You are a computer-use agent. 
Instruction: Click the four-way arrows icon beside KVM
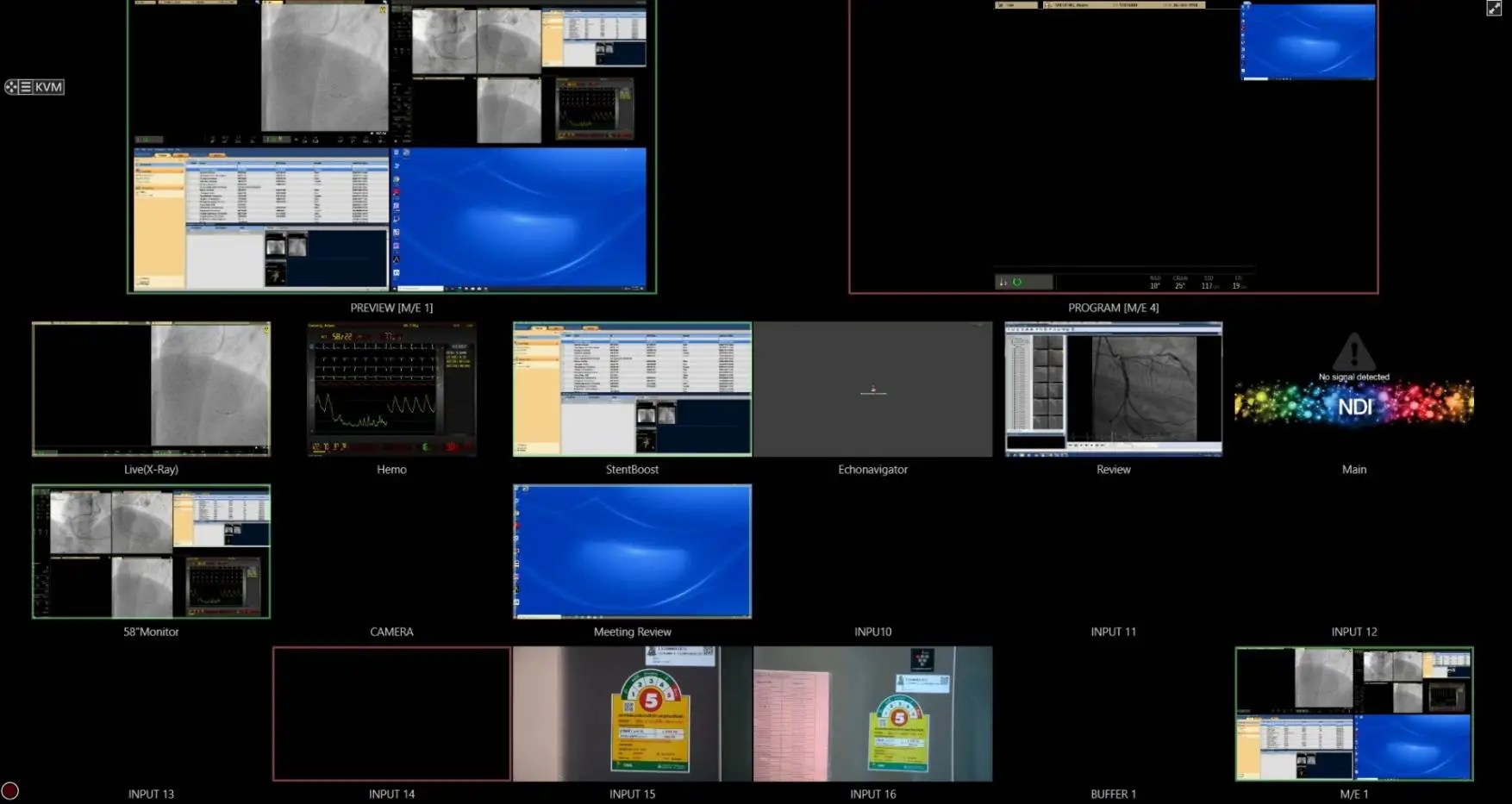(x=11, y=87)
